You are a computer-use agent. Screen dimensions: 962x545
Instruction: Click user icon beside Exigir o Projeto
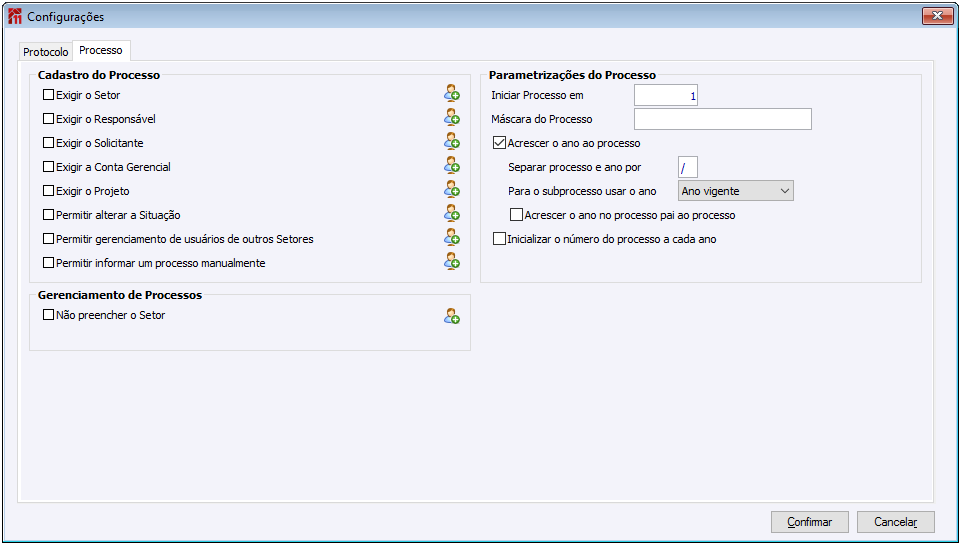(452, 190)
